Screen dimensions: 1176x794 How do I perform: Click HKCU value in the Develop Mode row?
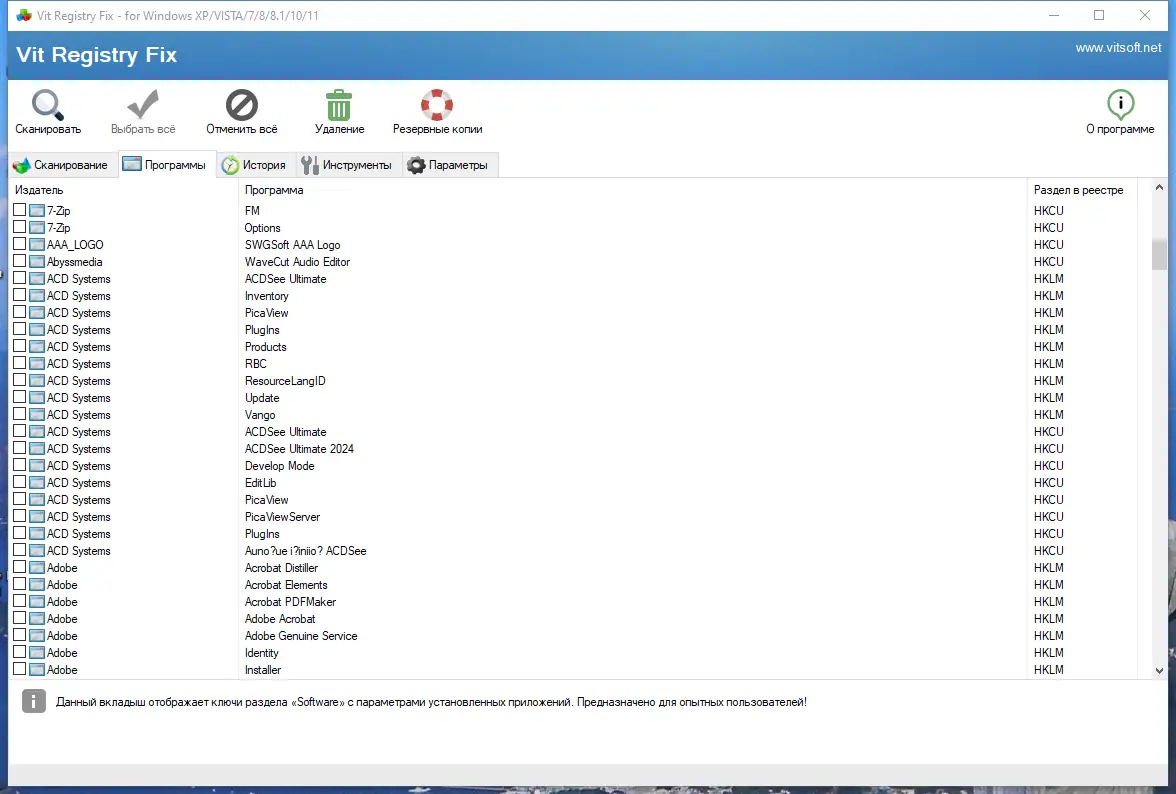coord(1048,466)
